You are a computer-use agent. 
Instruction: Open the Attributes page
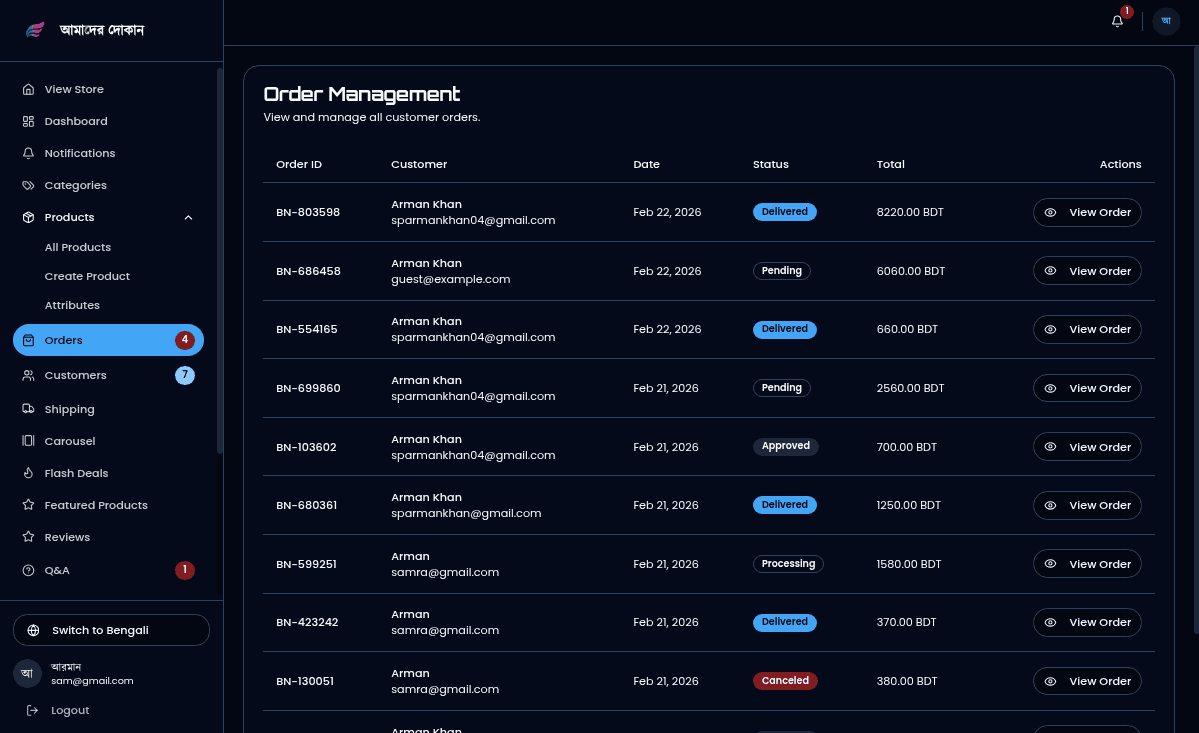(72, 305)
